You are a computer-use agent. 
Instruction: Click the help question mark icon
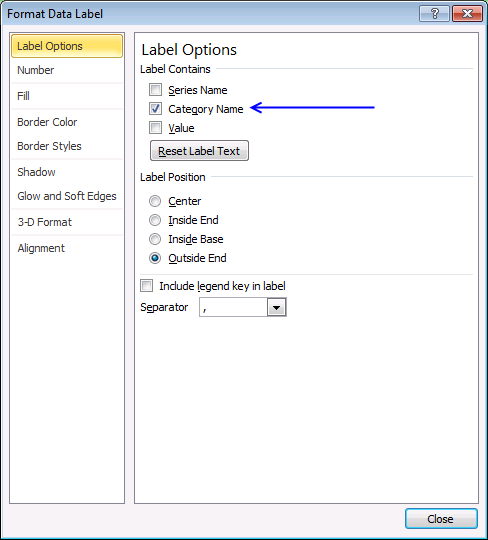[434, 14]
